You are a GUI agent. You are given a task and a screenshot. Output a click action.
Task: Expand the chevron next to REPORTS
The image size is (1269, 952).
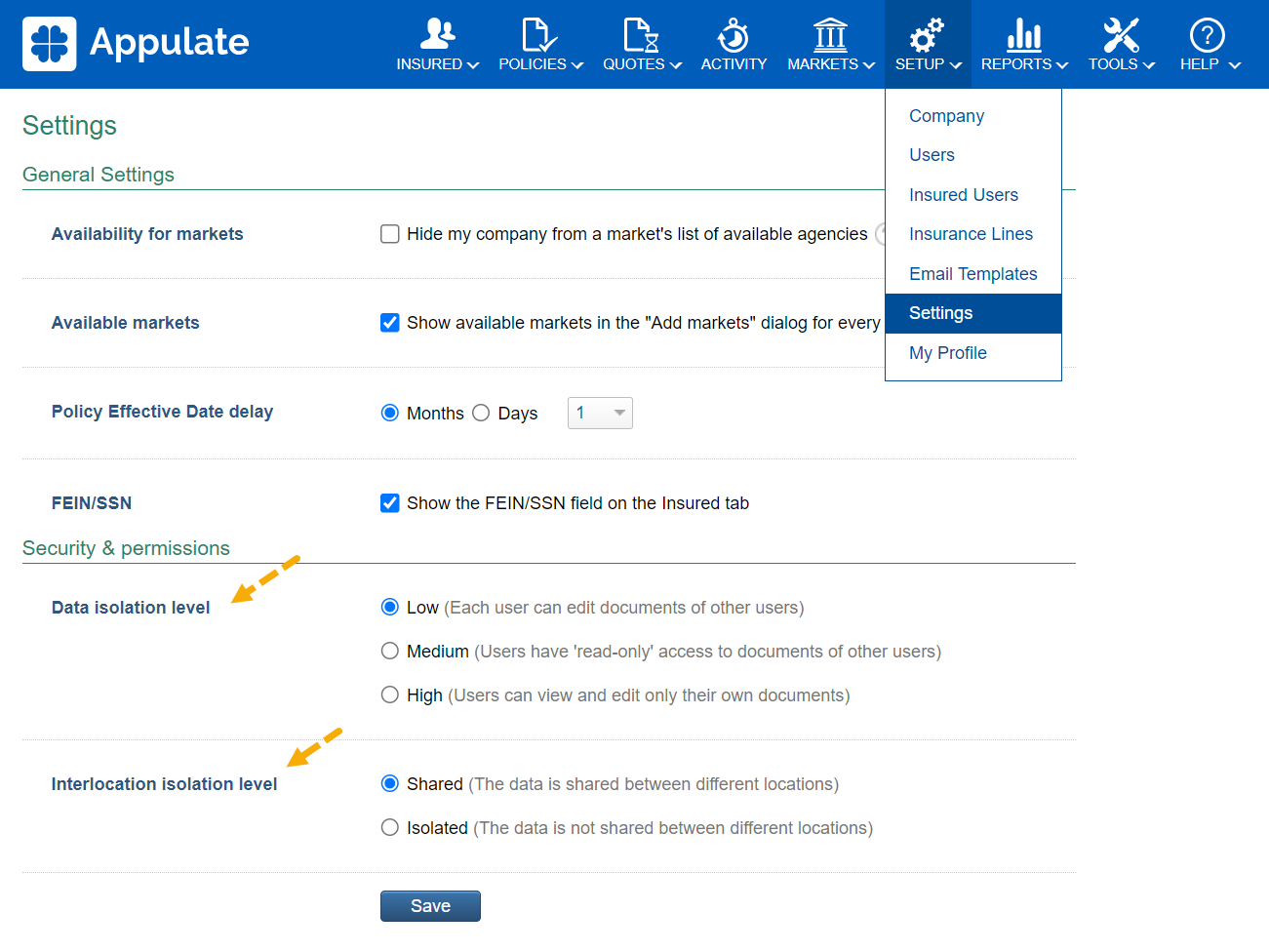[x=1062, y=65]
